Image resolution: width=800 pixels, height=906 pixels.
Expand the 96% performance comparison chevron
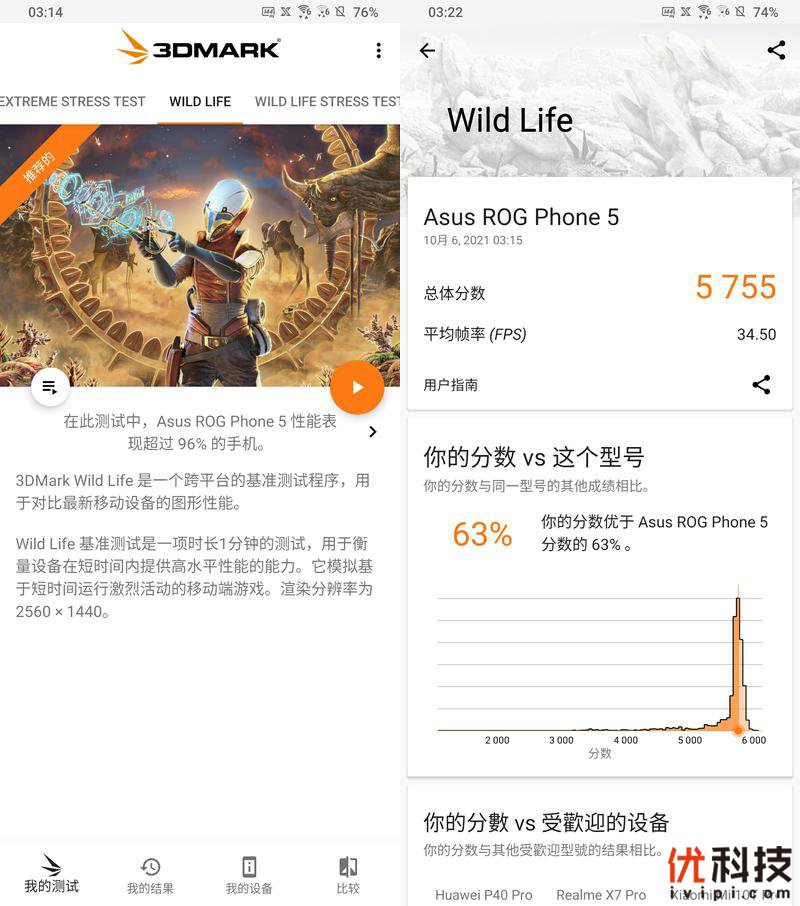click(x=373, y=432)
